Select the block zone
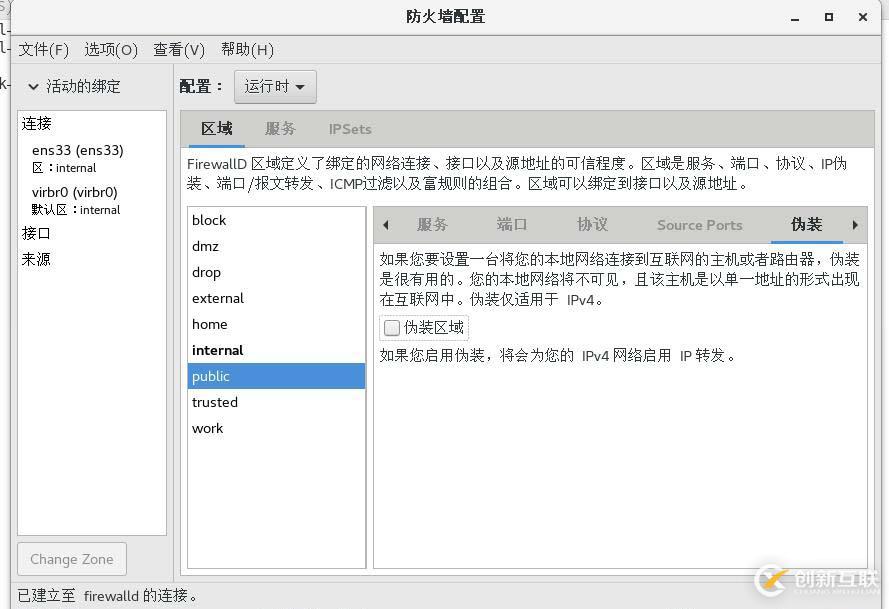 [276, 220]
